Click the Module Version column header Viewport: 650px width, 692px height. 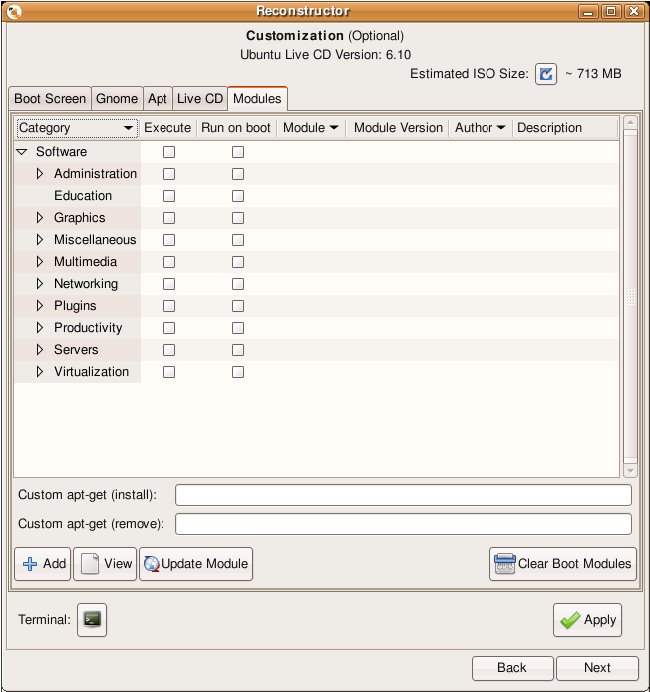(398, 128)
